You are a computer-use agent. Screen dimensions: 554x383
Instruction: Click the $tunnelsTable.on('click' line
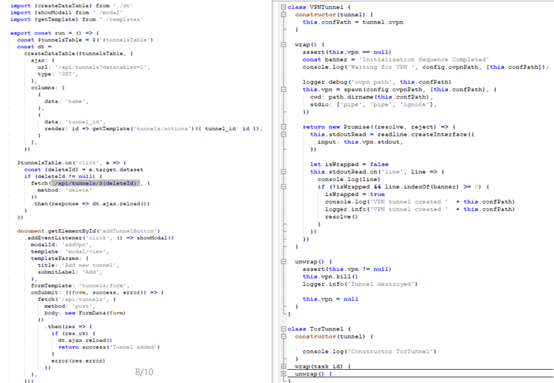tap(72, 163)
